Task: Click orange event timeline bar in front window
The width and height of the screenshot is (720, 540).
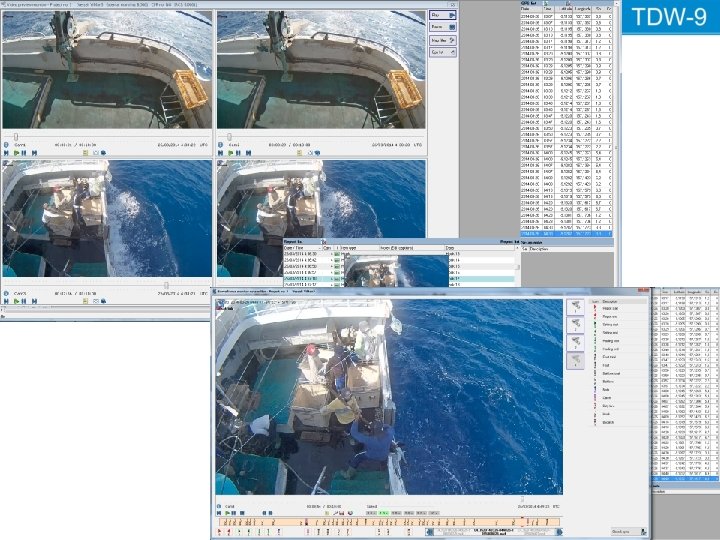Action: coord(389,522)
